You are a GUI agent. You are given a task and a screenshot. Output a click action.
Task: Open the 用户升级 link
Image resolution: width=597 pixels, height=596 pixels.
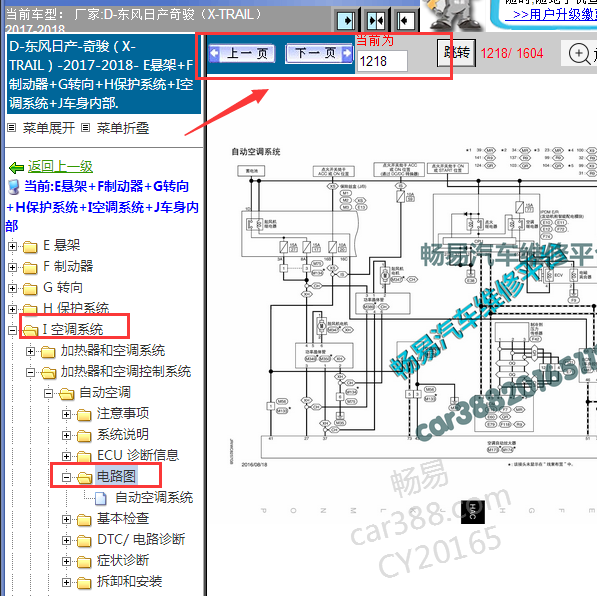pos(551,14)
